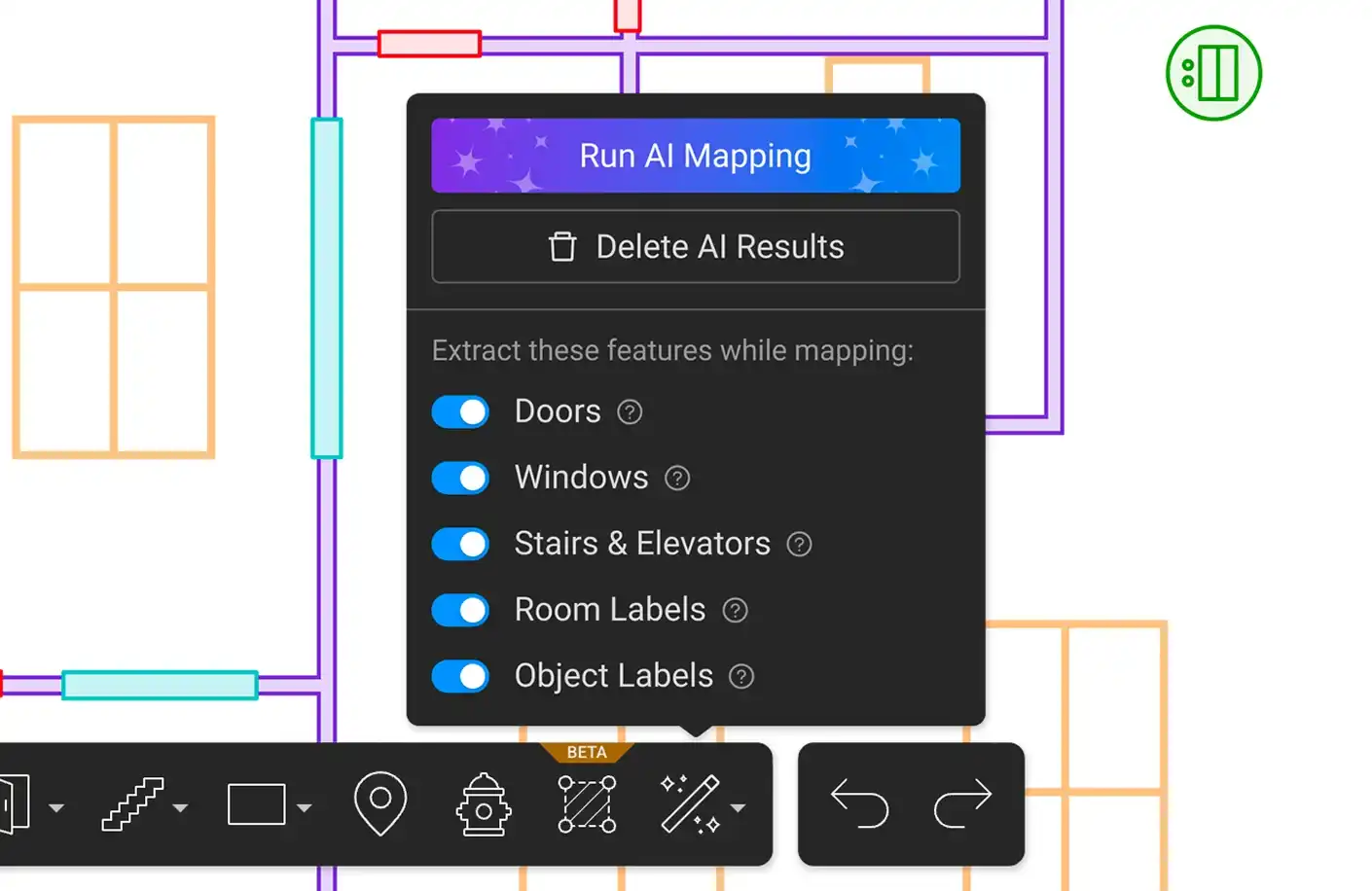Open the help tooltip beside Stairs & Elevators

798,544
